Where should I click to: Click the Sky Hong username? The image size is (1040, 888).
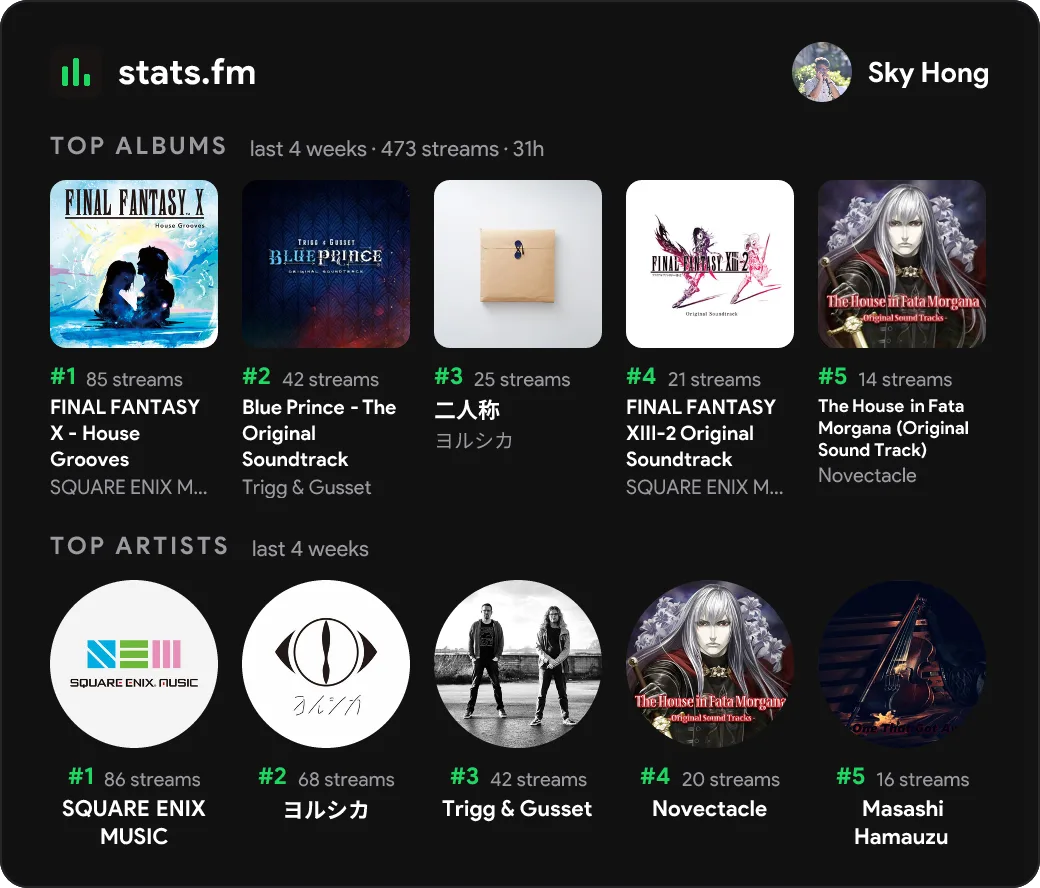(928, 73)
